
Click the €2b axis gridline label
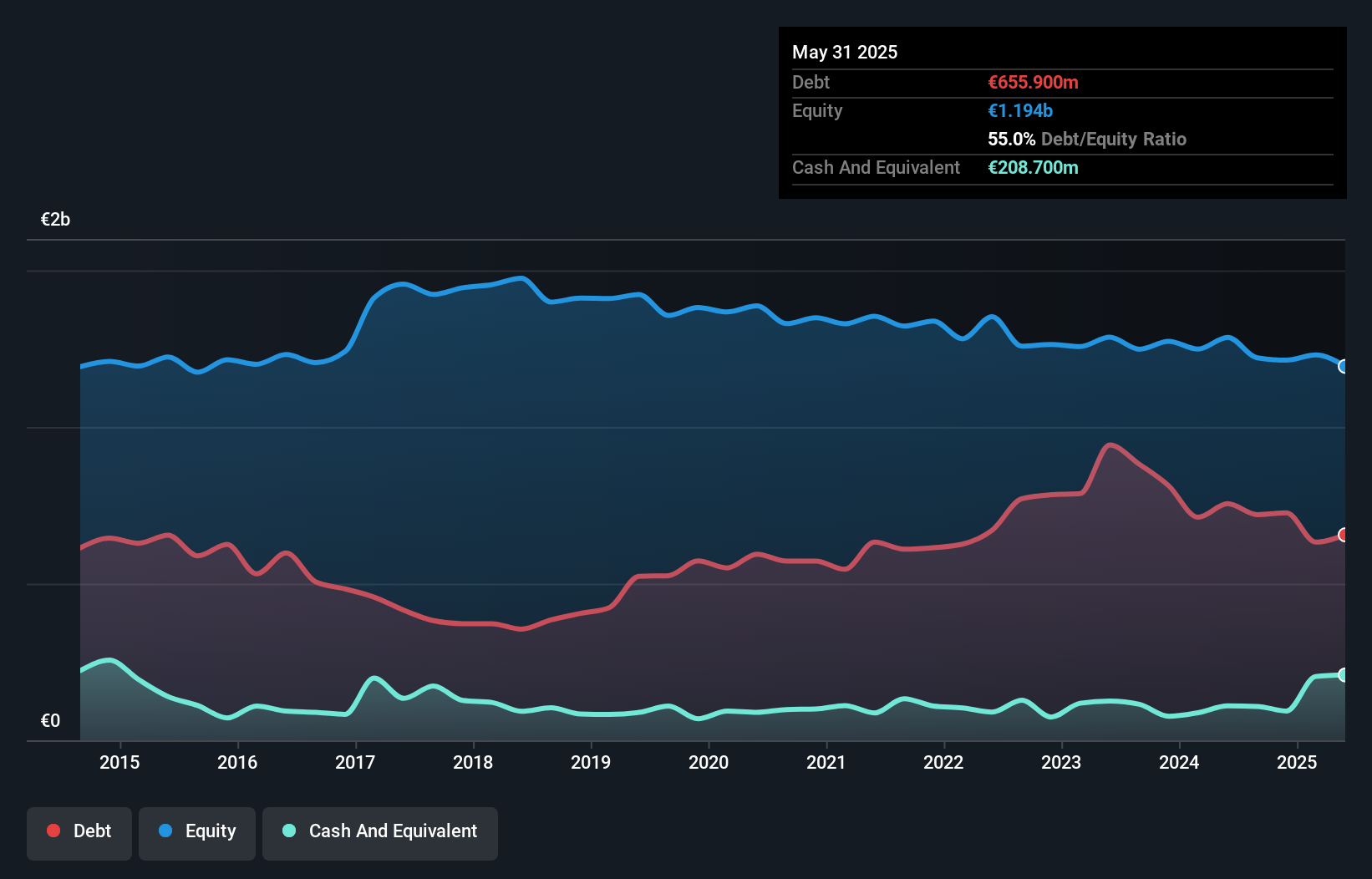pos(55,218)
